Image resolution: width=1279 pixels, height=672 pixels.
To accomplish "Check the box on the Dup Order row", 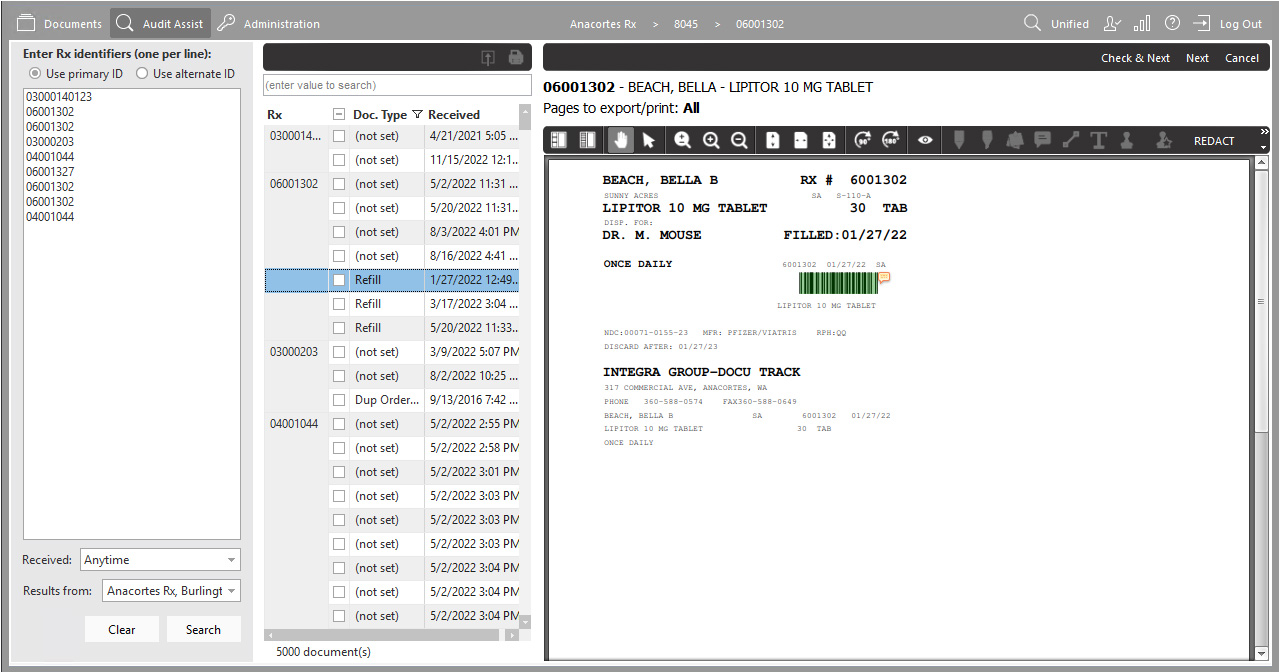I will (337, 399).
